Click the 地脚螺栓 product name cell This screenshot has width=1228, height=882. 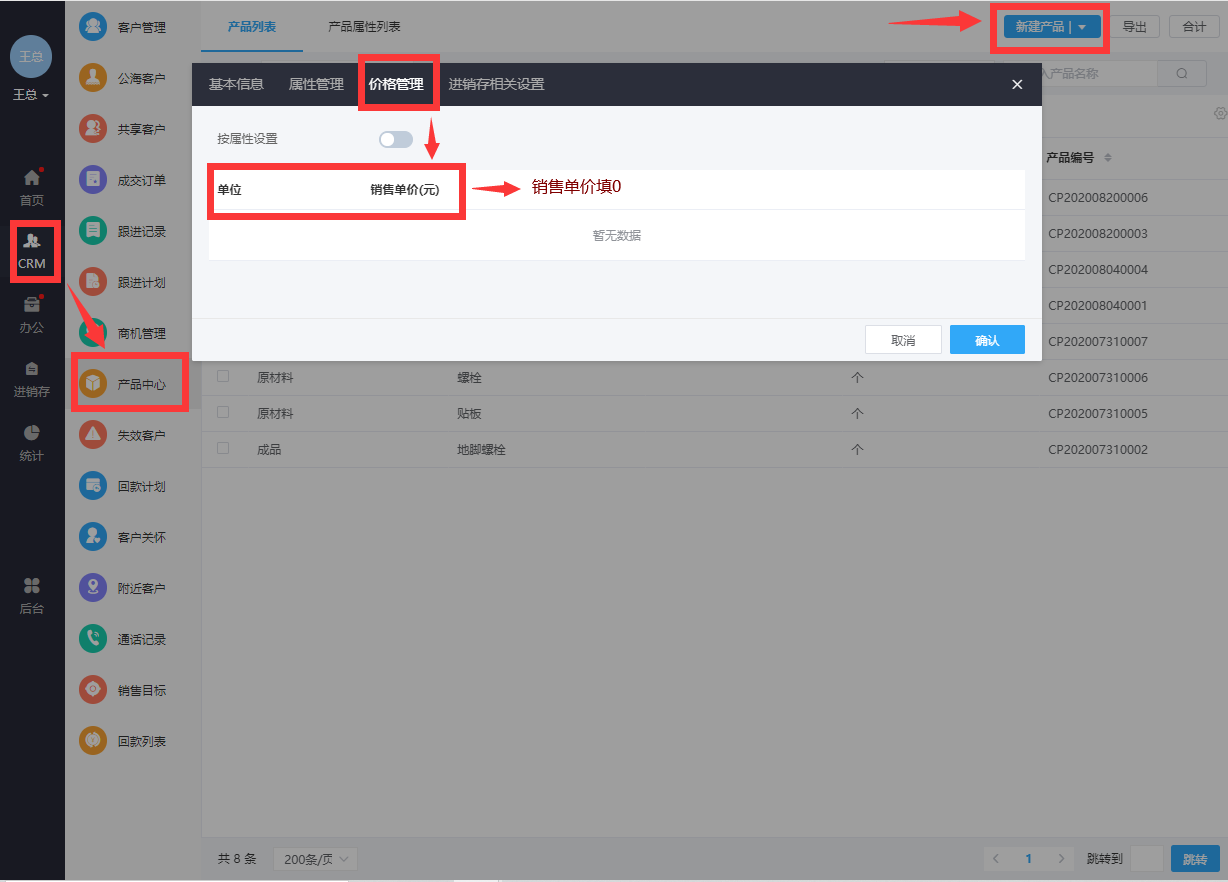tap(482, 449)
